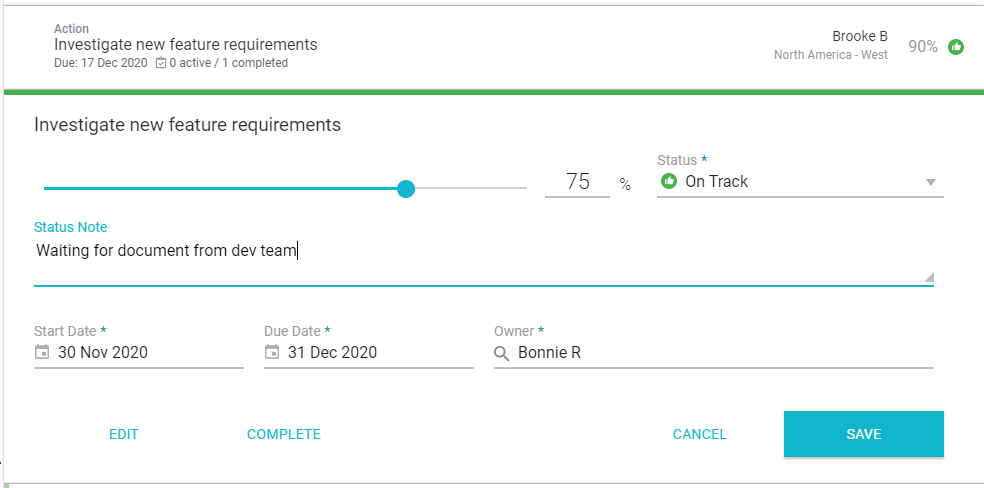Click the Start Date calendar icon

click(42, 352)
